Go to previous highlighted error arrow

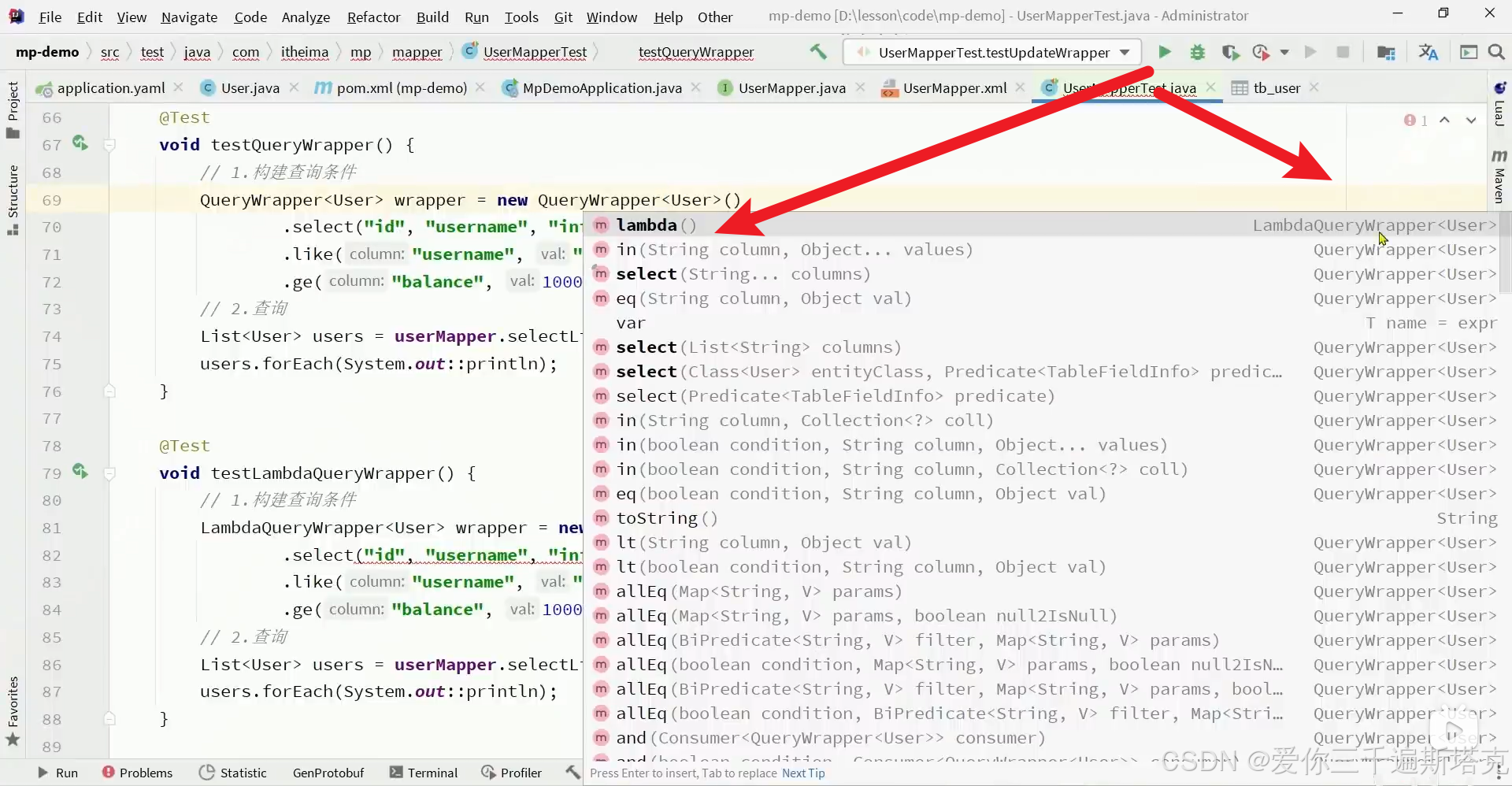[x=1444, y=120]
